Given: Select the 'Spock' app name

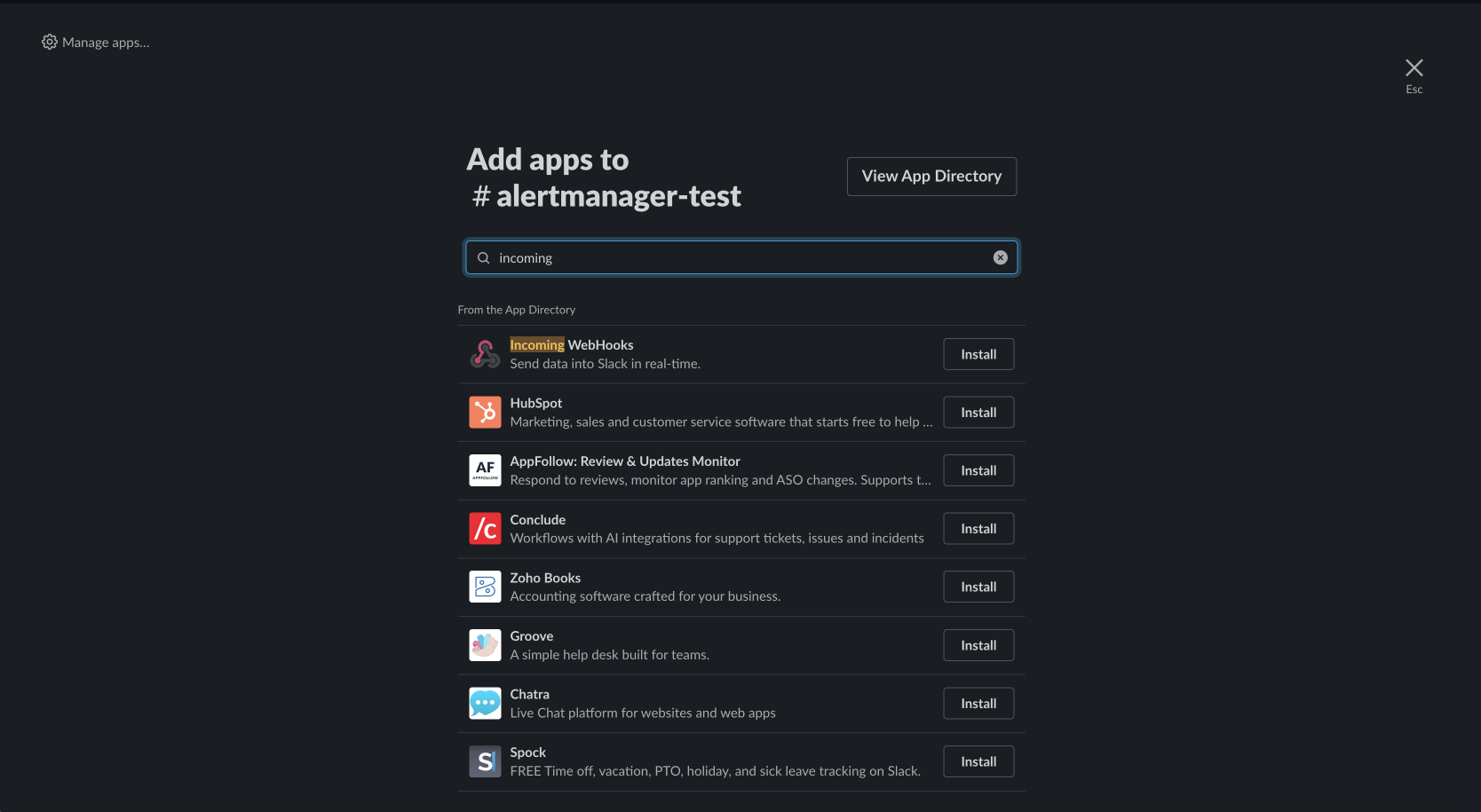Looking at the screenshot, I should 528,753.
